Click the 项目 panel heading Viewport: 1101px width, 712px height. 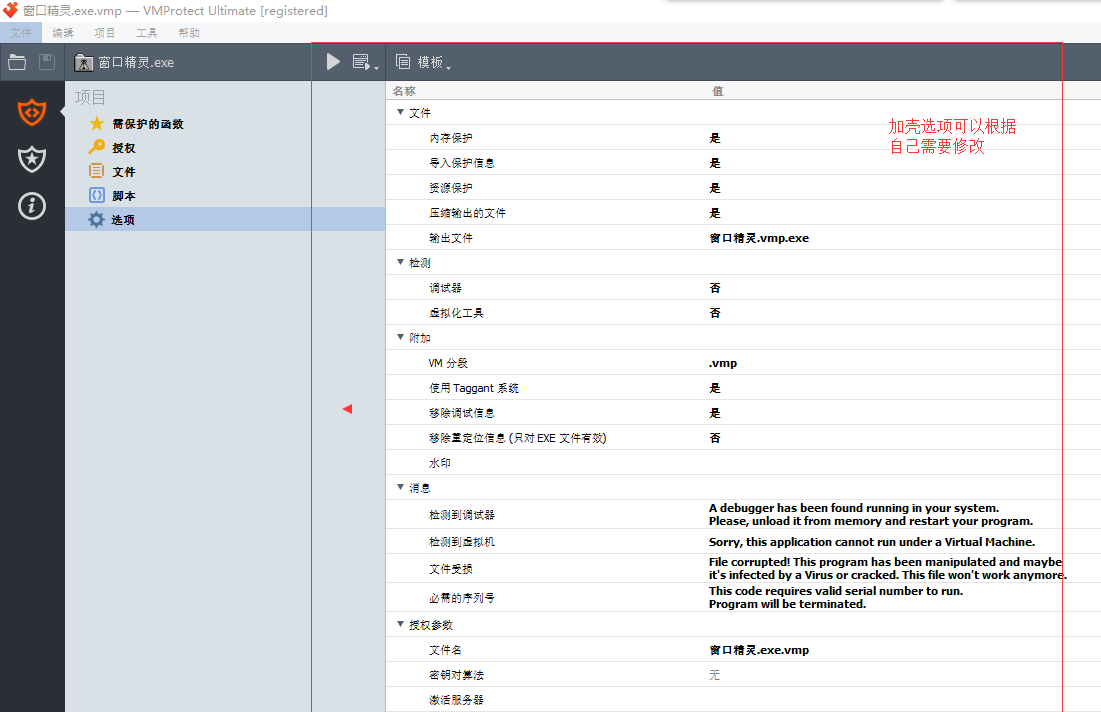click(x=90, y=97)
